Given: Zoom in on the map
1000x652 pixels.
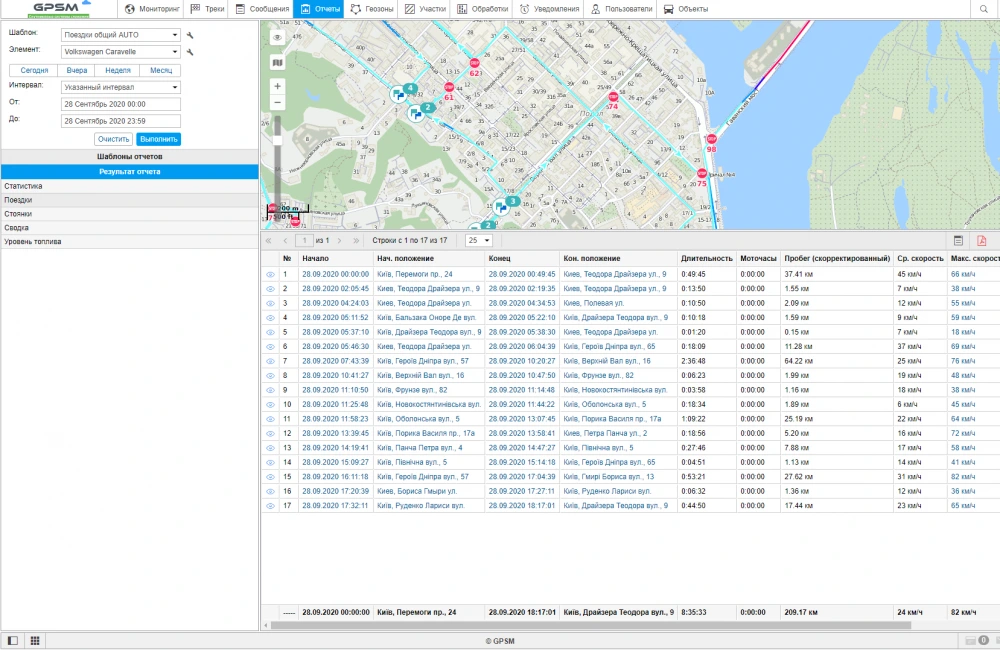Looking at the screenshot, I should (x=277, y=86).
